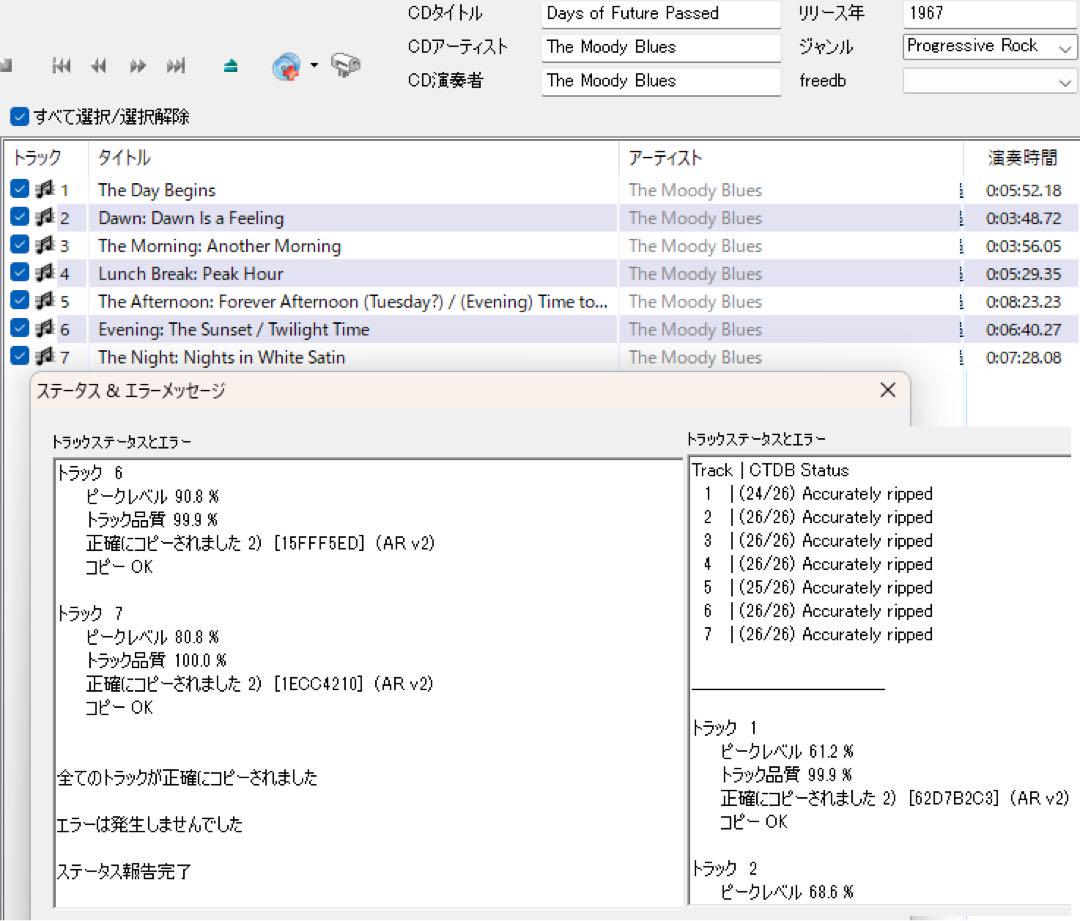Click the music note icon of track 5

pos(45,300)
